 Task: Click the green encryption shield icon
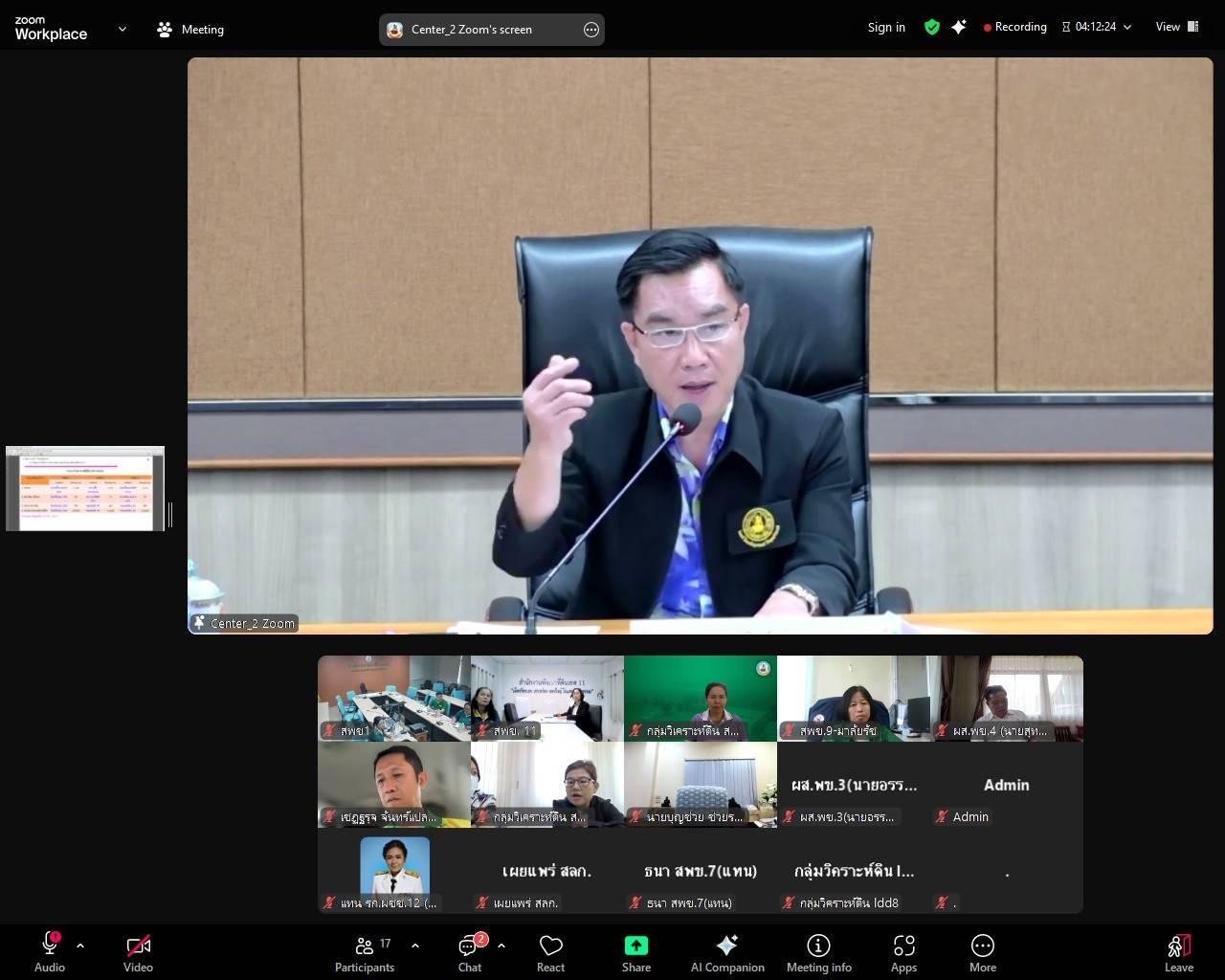point(931,28)
